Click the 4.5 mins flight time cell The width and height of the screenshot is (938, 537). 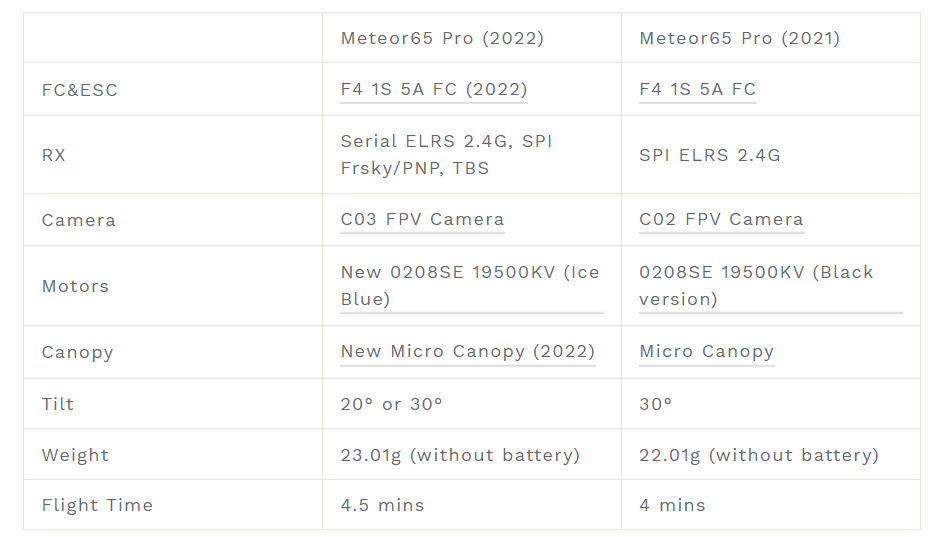pyautogui.click(x=382, y=505)
